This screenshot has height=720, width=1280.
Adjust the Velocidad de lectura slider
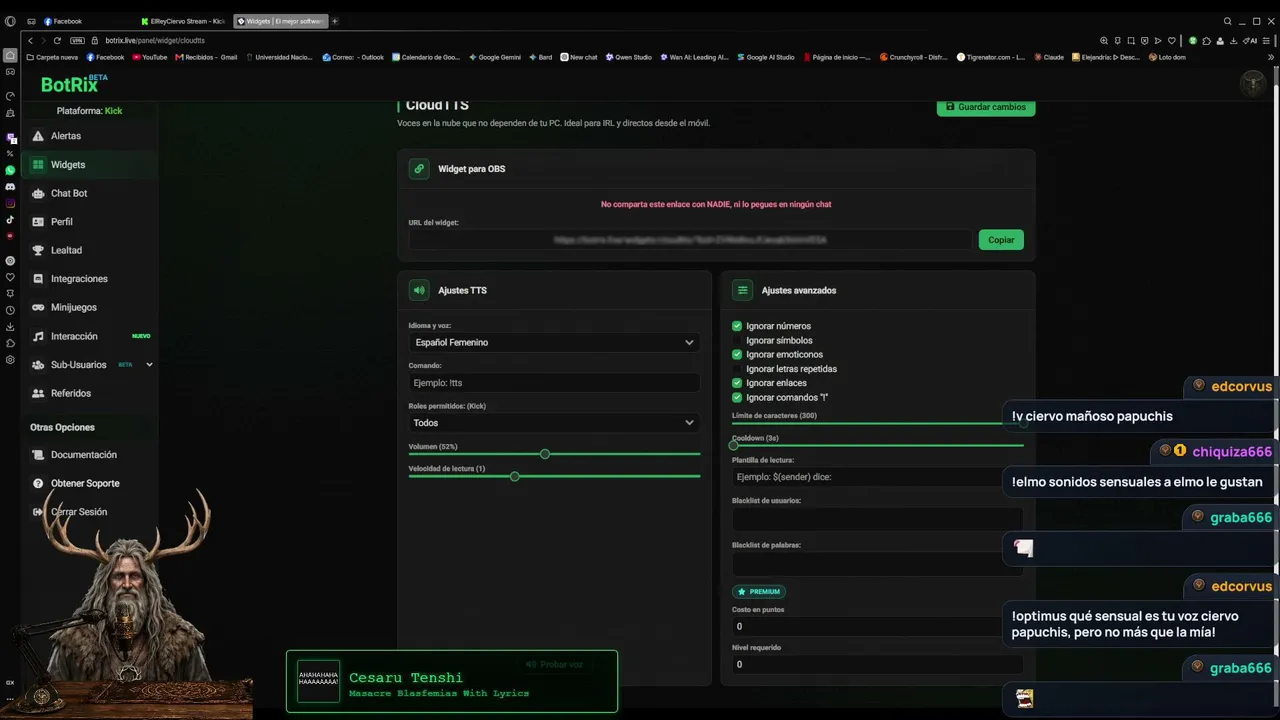click(x=515, y=476)
